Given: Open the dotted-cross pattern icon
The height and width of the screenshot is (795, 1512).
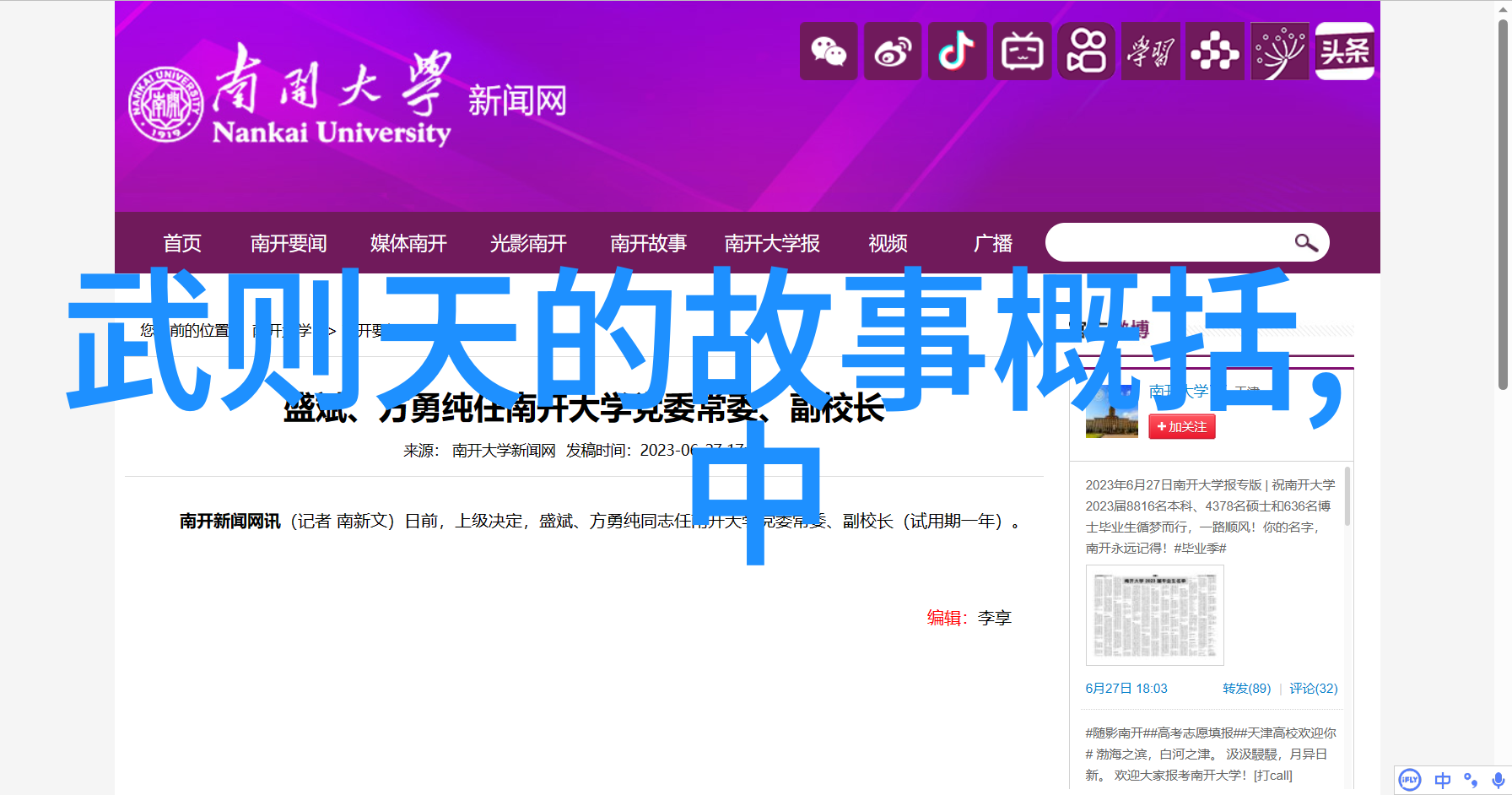Looking at the screenshot, I should click(x=1215, y=51).
